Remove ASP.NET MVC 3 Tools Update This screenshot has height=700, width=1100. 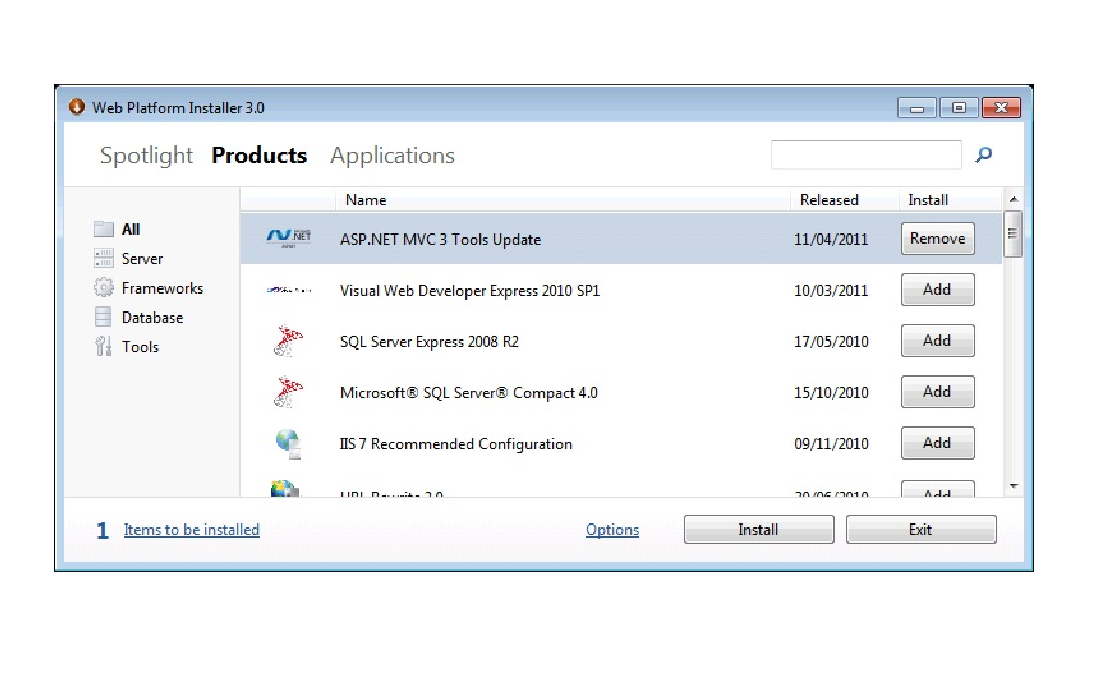coord(937,239)
